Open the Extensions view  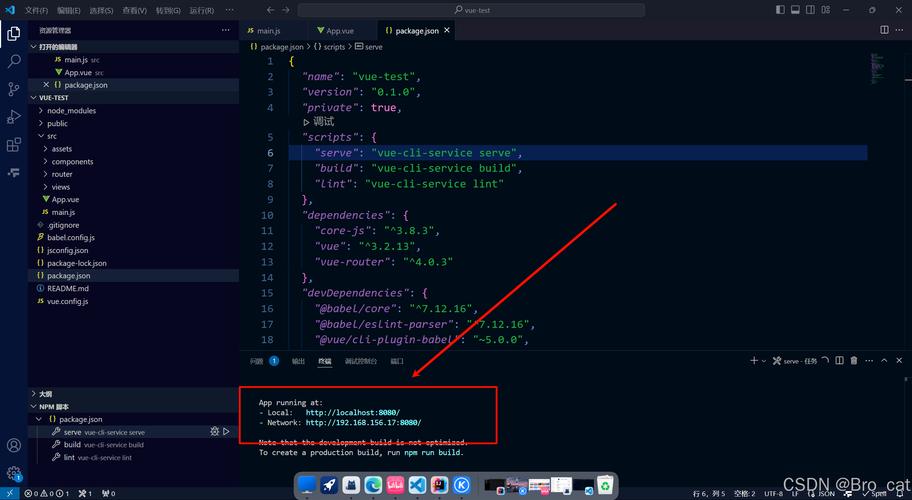[x=14, y=145]
